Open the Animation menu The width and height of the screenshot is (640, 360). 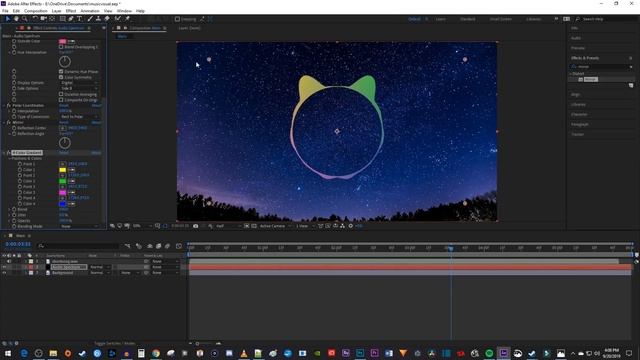click(x=90, y=11)
